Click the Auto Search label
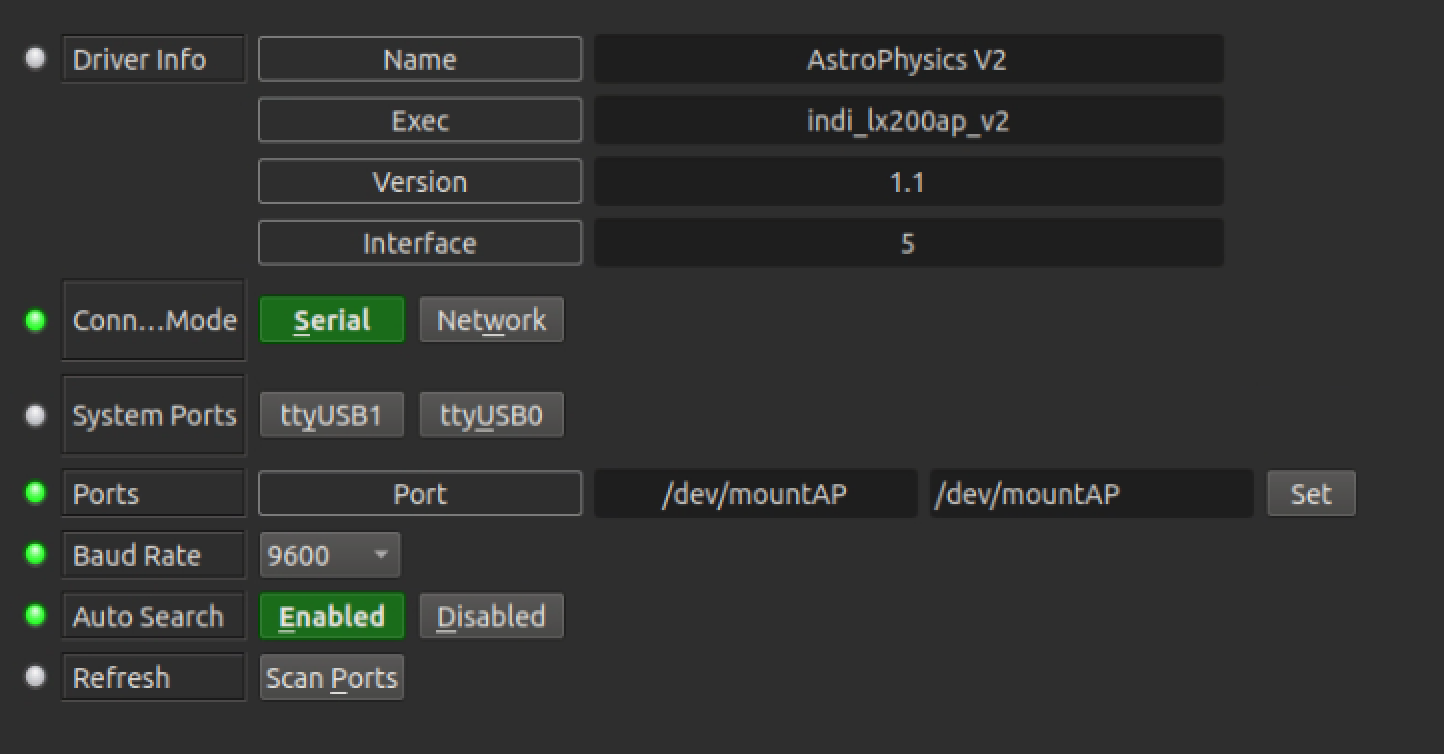Viewport: 1444px width, 754px height. tap(154, 616)
